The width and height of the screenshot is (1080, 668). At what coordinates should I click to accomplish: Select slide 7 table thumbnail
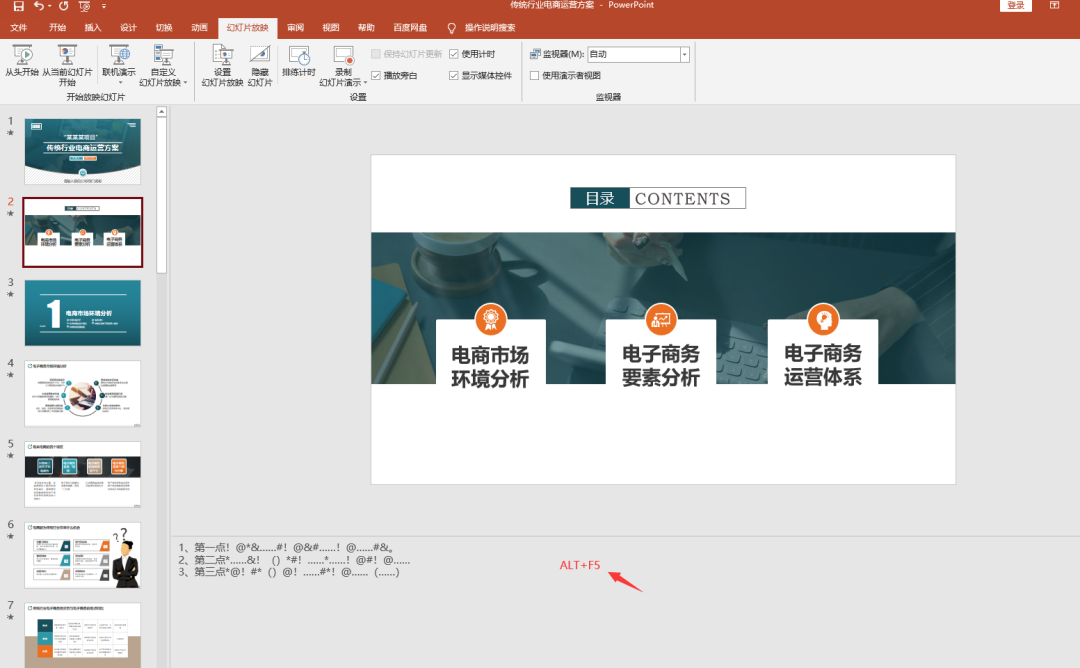[83, 635]
